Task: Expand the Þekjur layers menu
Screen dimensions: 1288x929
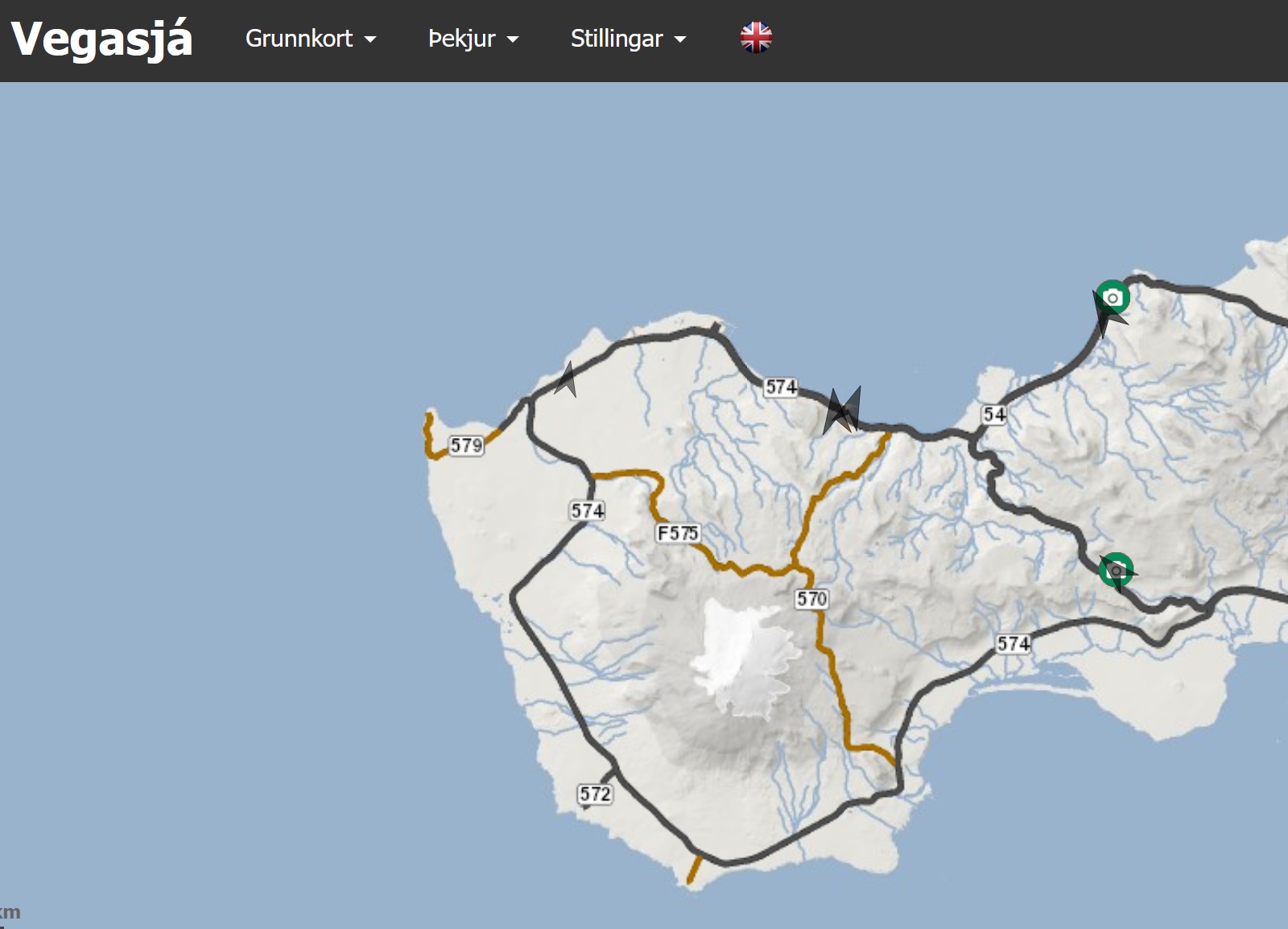Action: point(473,39)
